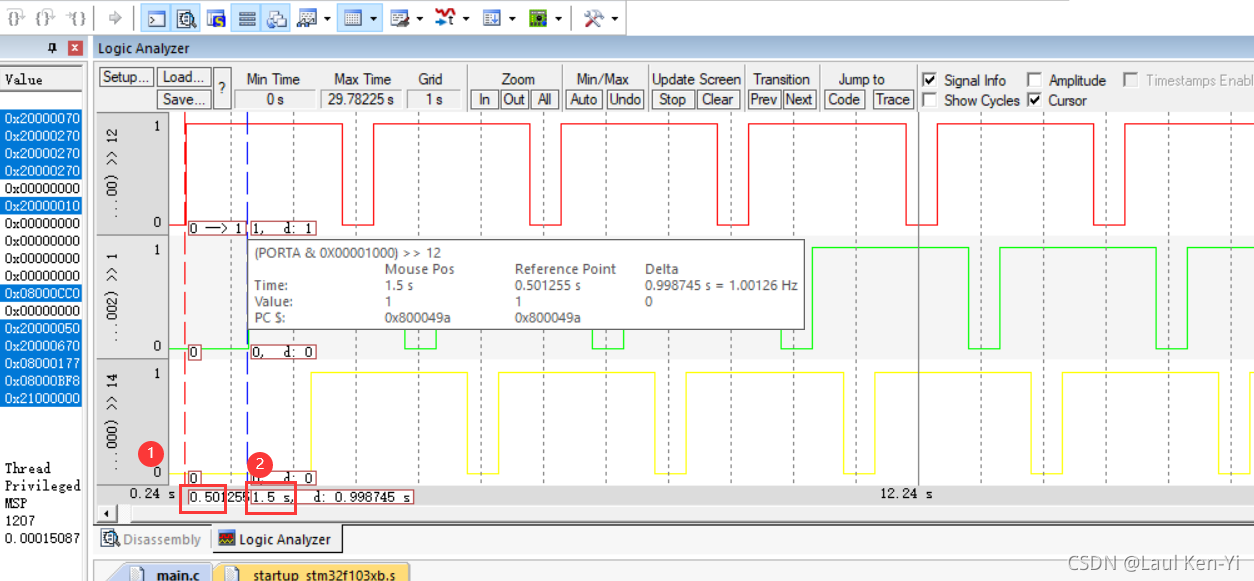
Task: Uncheck the Signal Info checkbox
Action: (929, 80)
